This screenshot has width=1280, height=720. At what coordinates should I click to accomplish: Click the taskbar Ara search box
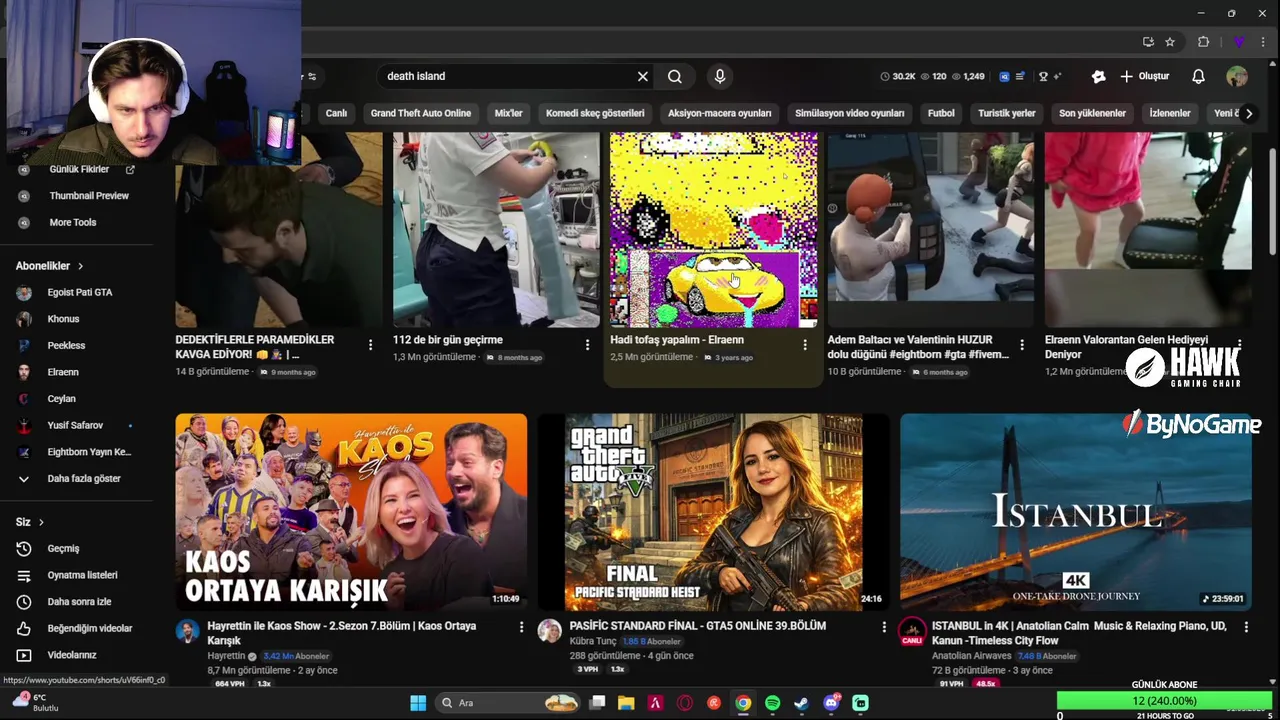(x=508, y=703)
